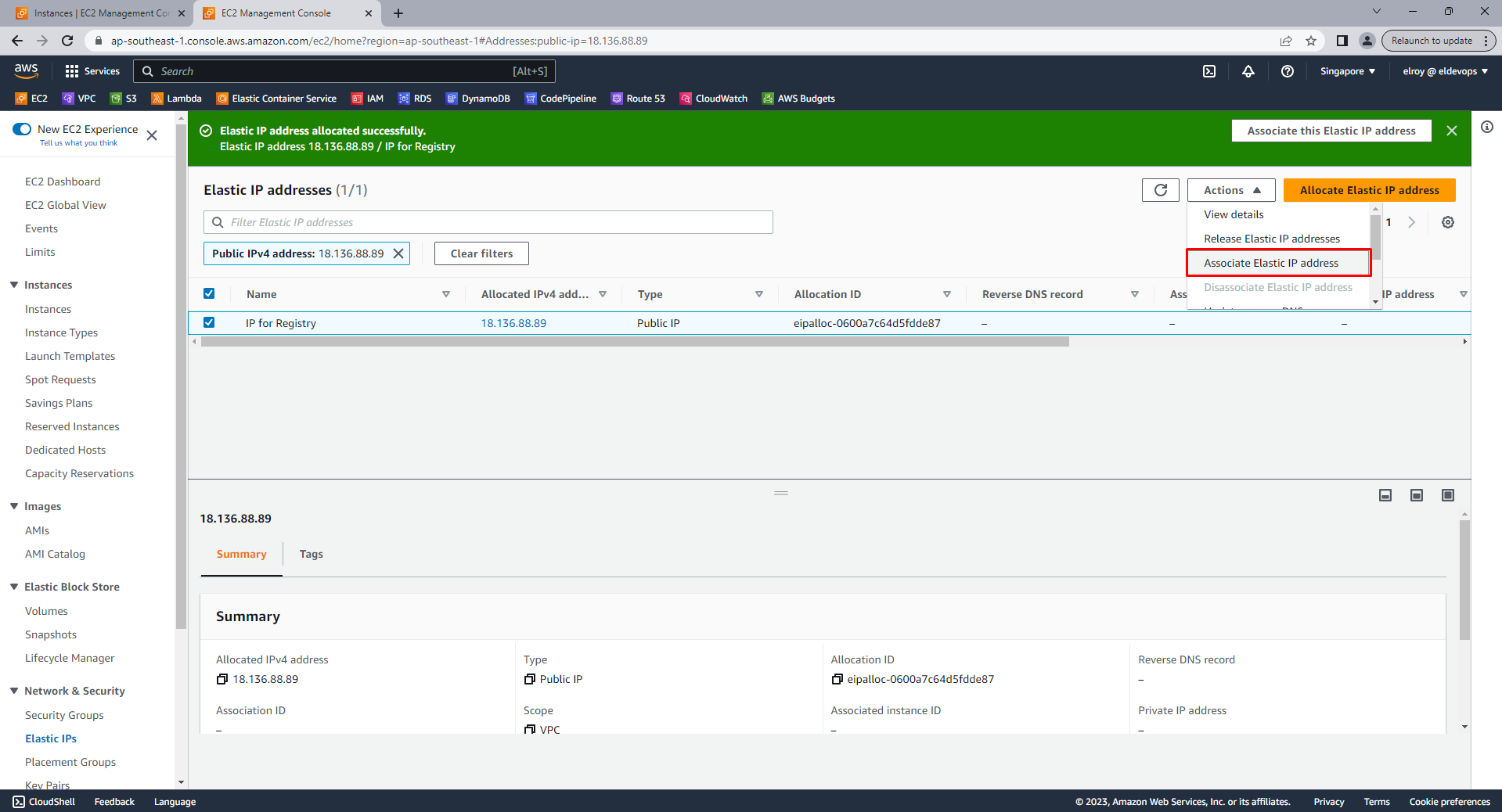The height and width of the screenshot is (812, 1502).
Task: Click Associate this Elastic IP address
Action: 1331,131
